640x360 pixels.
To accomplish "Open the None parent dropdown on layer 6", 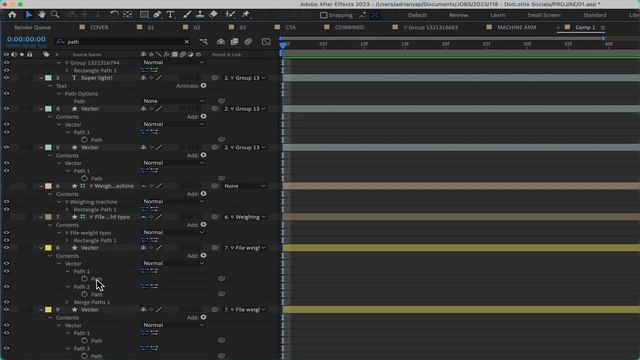I will [244, 186].
